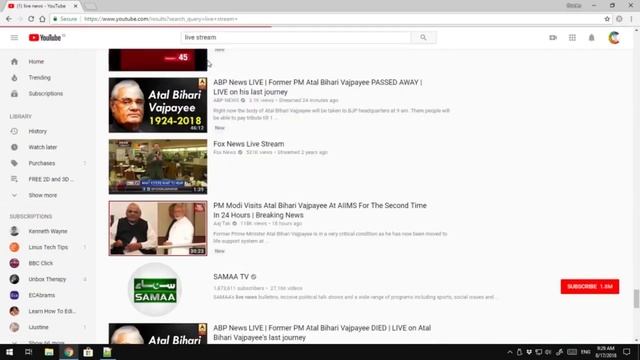
Task: Open Microsoft Store on taskbar
Action: 88,352
